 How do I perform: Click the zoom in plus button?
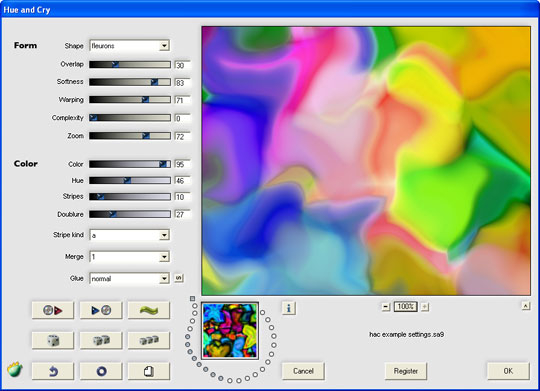tap(425, 306)
